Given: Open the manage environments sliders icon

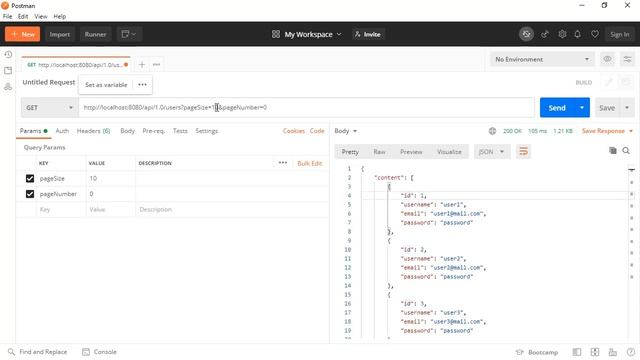Looking at the screenshot, I should 627,60.
